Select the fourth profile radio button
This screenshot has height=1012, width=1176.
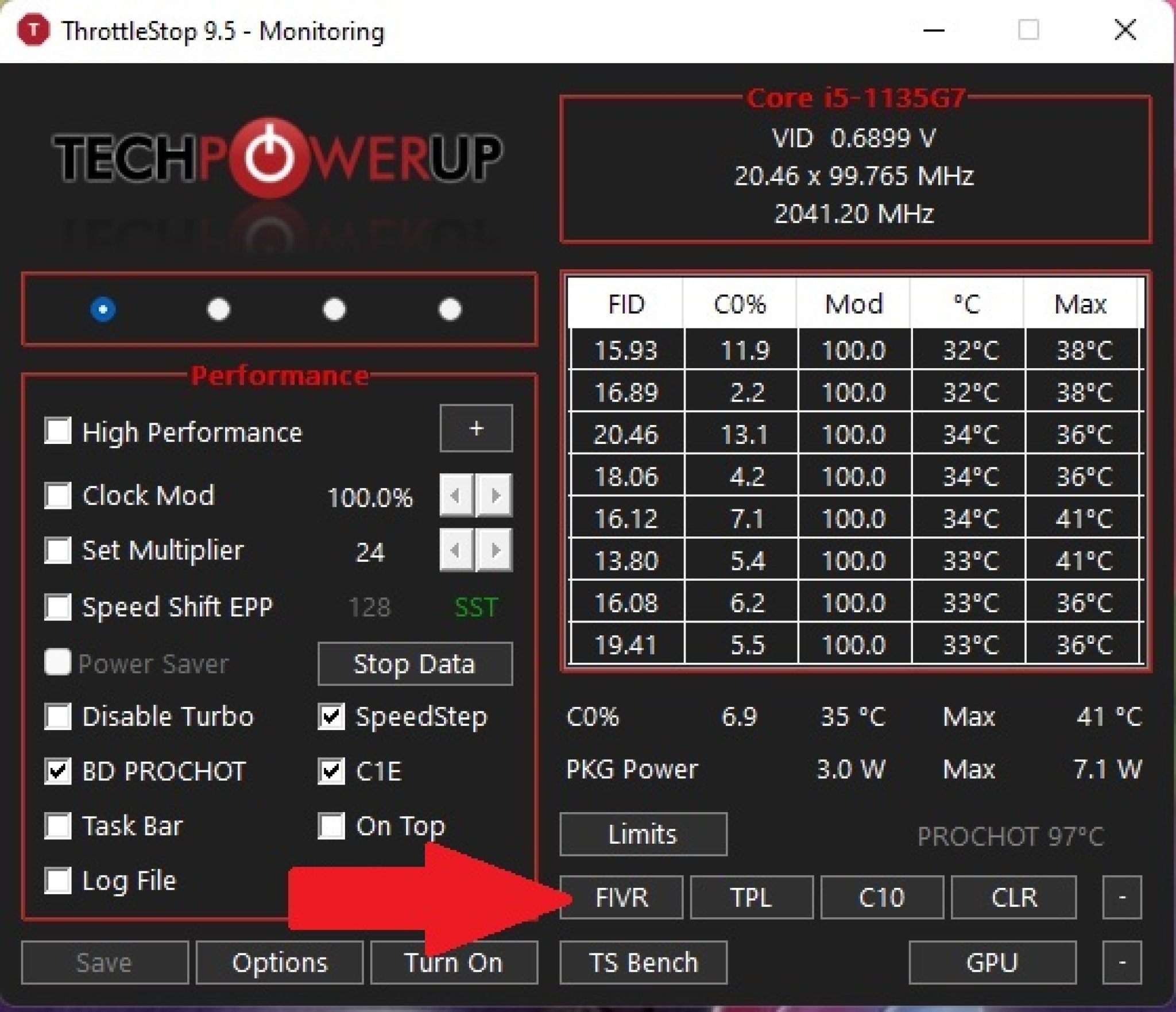450,310
